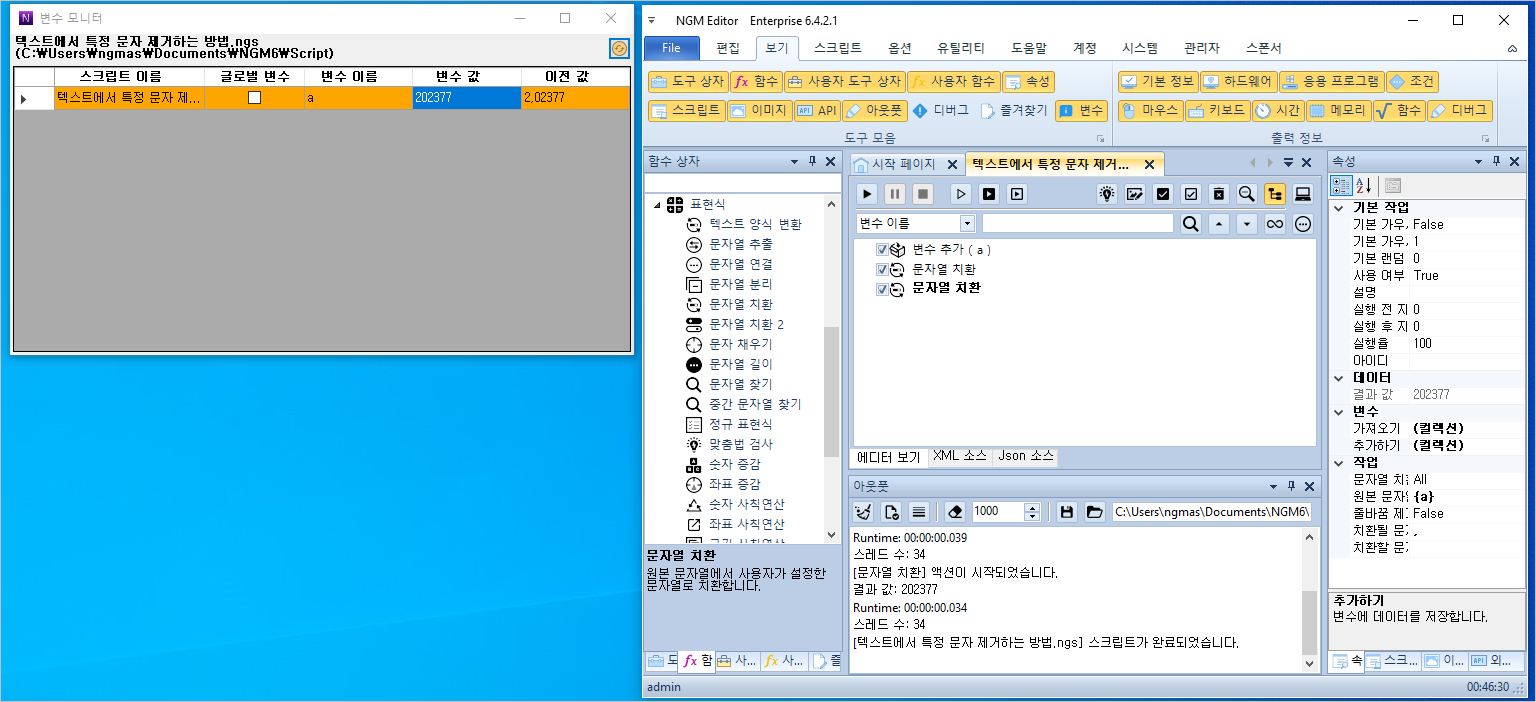Viewport: 1536px width, 702px height.
Task: Sort properties alphabetically with the A-Z icon
Action: [x=1363, y=185]
